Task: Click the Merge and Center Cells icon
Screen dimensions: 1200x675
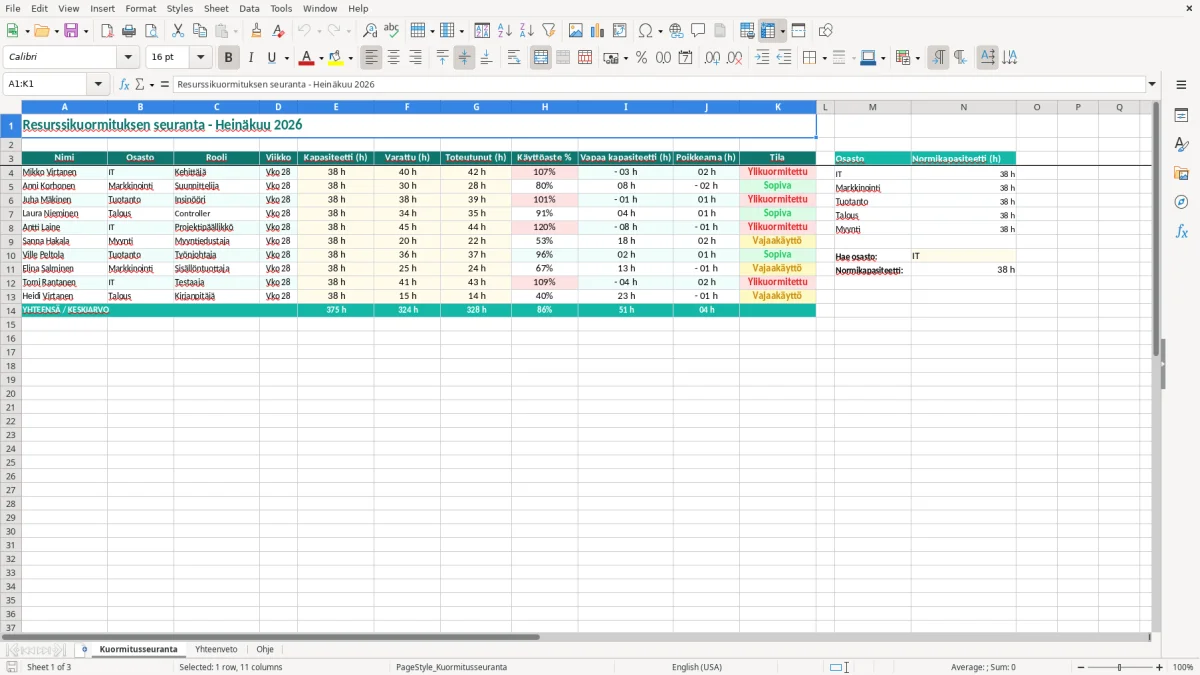Action: coord(541,58)
